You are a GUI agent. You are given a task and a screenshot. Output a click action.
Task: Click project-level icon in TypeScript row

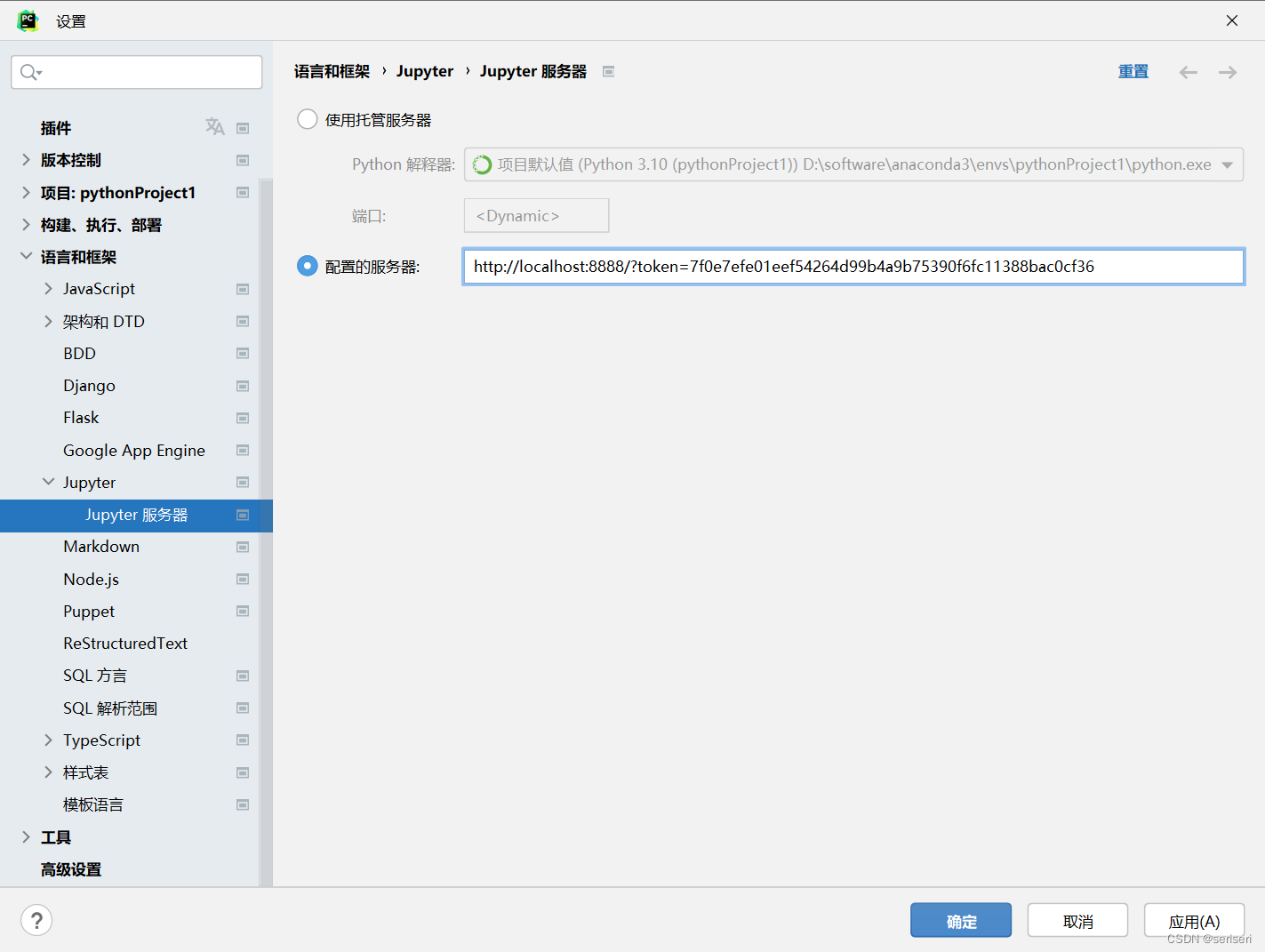[243, 740]
